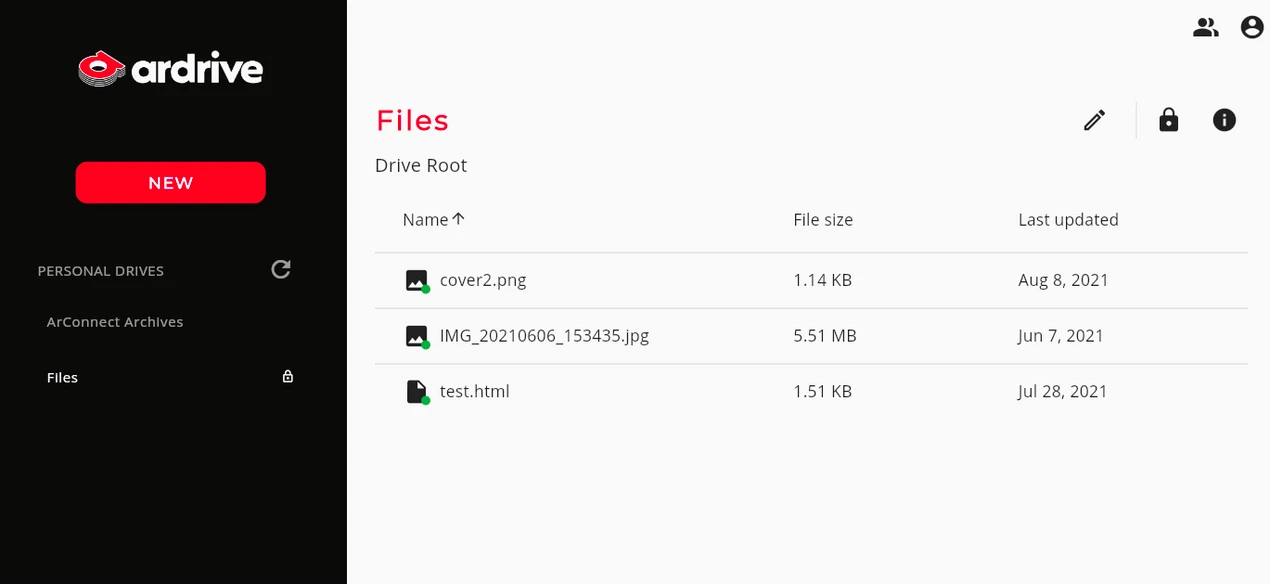Toggle the Name sort arrow
The height and width of the screenshot is (584, 1270).
pyautogui.click(x=459, y=219)
